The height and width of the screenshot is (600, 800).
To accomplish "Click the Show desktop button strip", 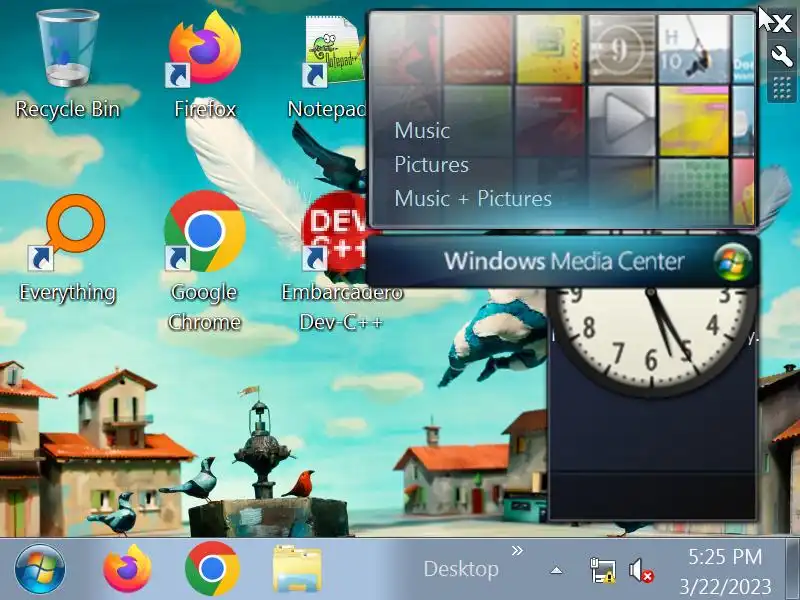I will [793, 569].
